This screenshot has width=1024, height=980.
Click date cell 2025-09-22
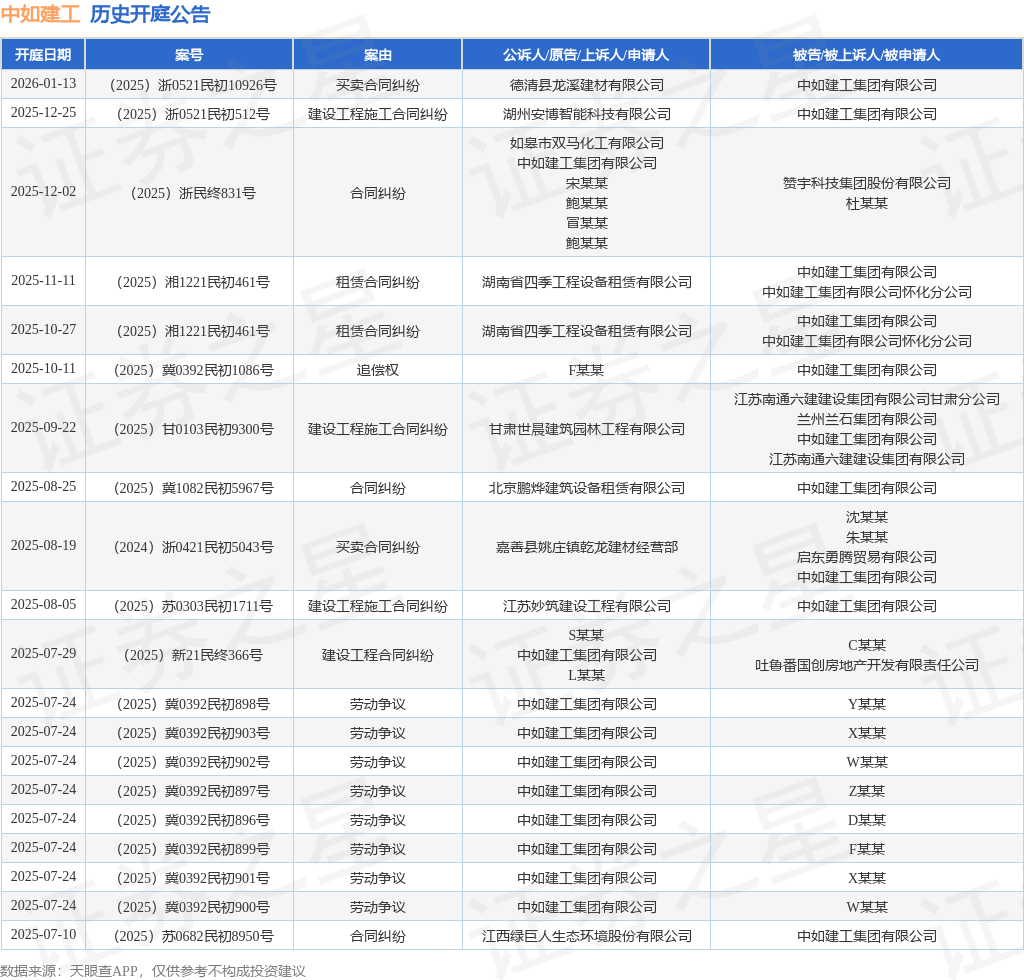click(43, 427)
